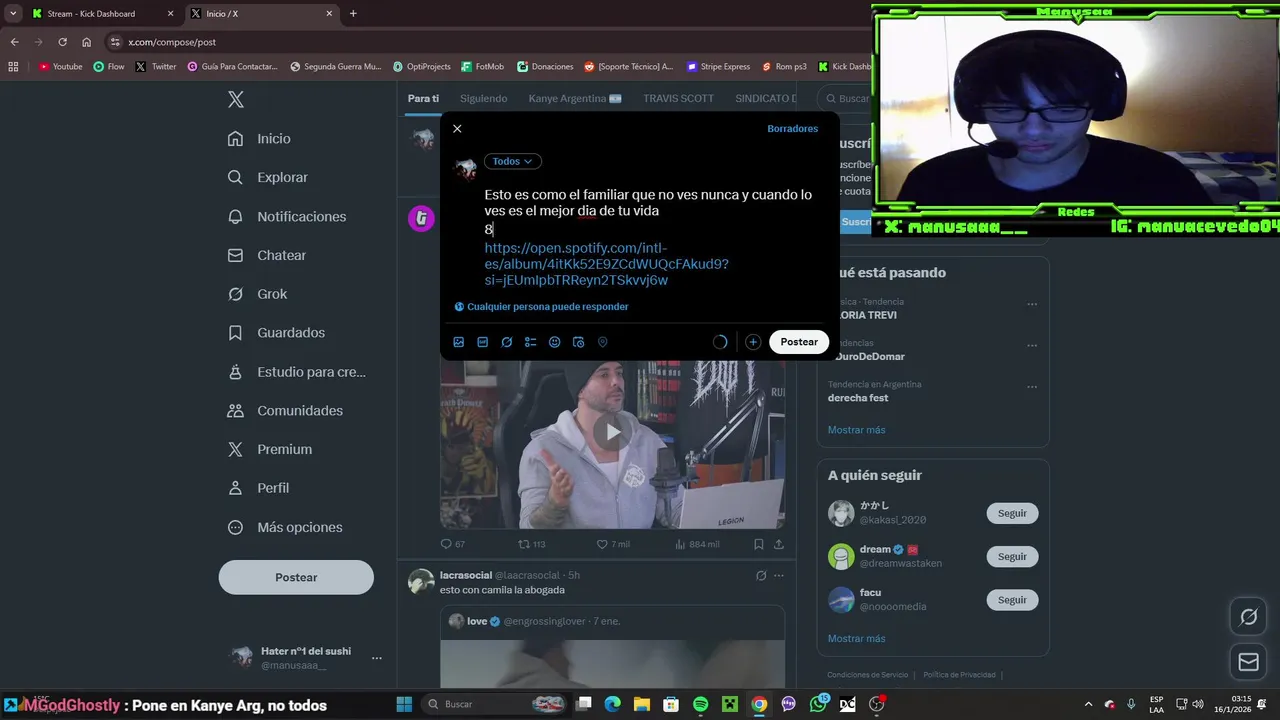Open Chatear in sidebar
Image resolution: width=1280 pixels, height=720 pixels.
267,255
